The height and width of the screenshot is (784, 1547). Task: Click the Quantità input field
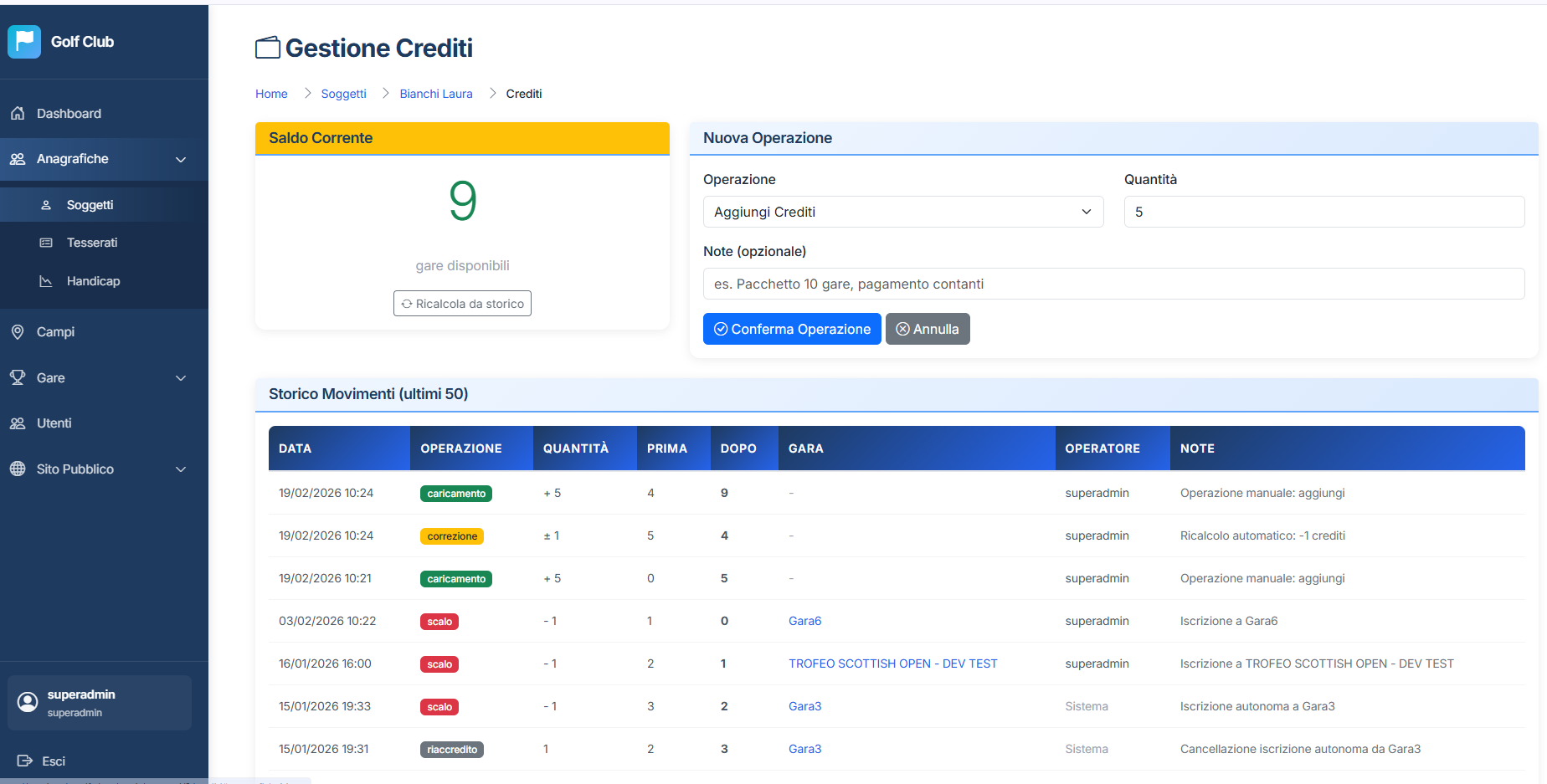click(x=1323, y=212)
